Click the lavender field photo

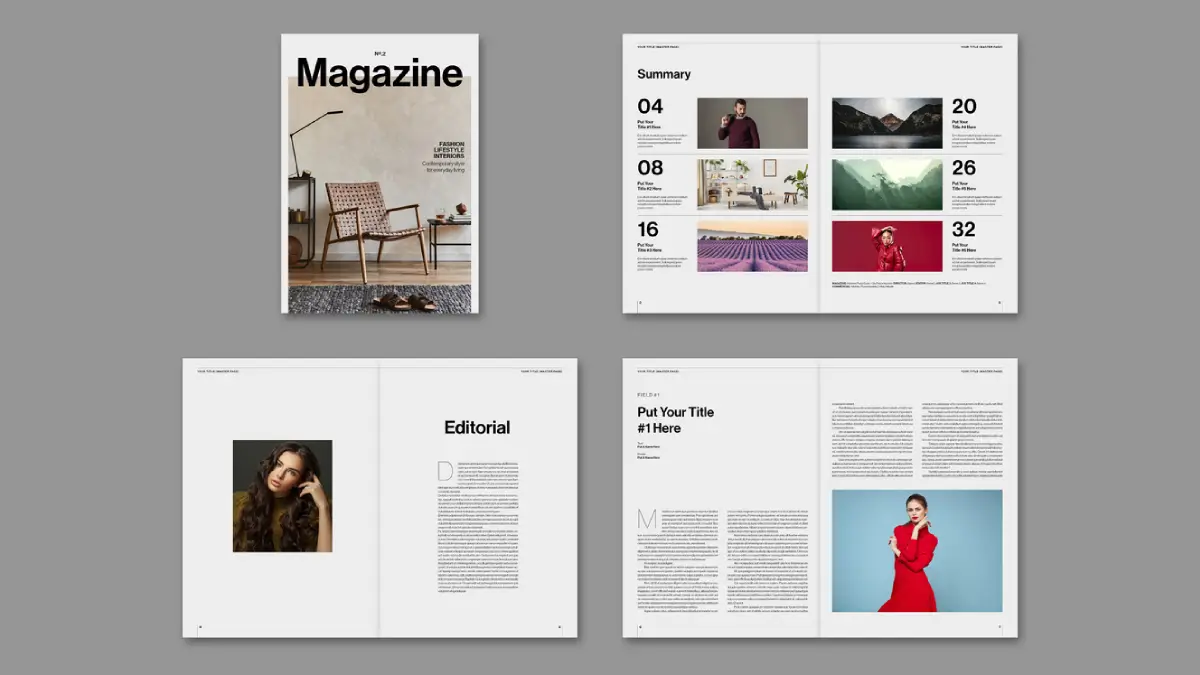pos(752,246)
